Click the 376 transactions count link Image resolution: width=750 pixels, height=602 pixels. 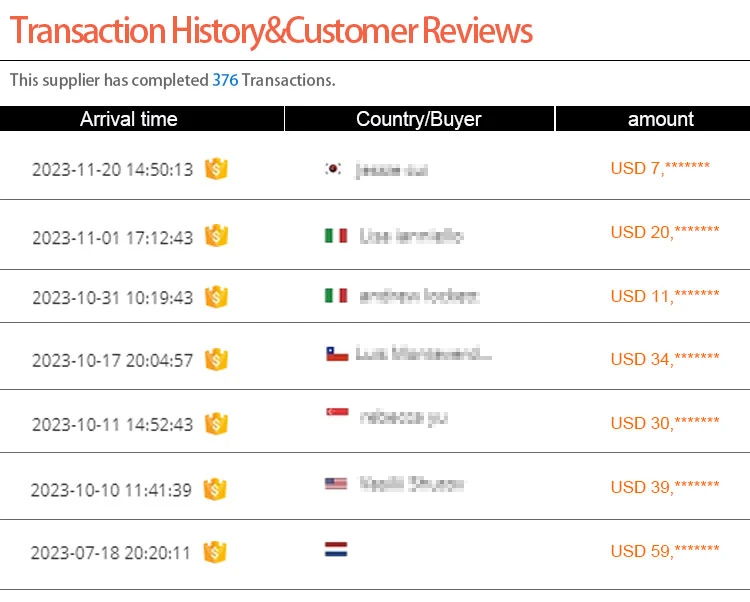(225, 80)
